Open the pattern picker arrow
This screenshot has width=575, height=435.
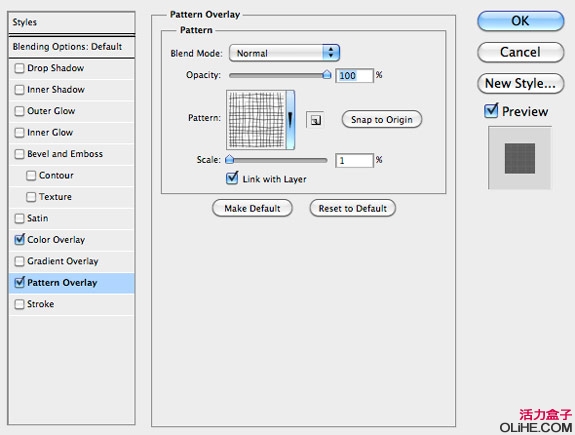point(290,120)
